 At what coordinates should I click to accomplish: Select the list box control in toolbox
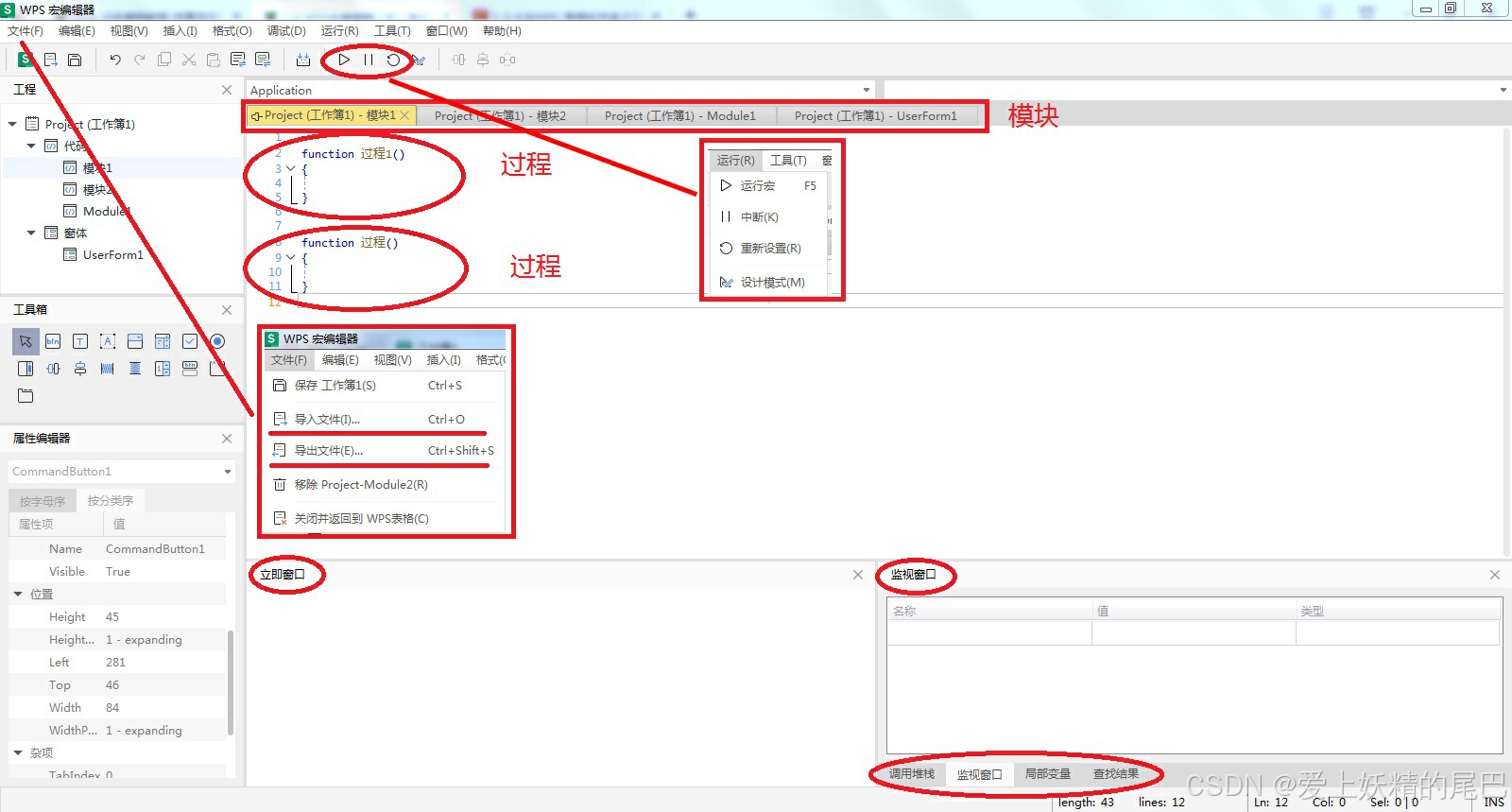click(163, 341)
